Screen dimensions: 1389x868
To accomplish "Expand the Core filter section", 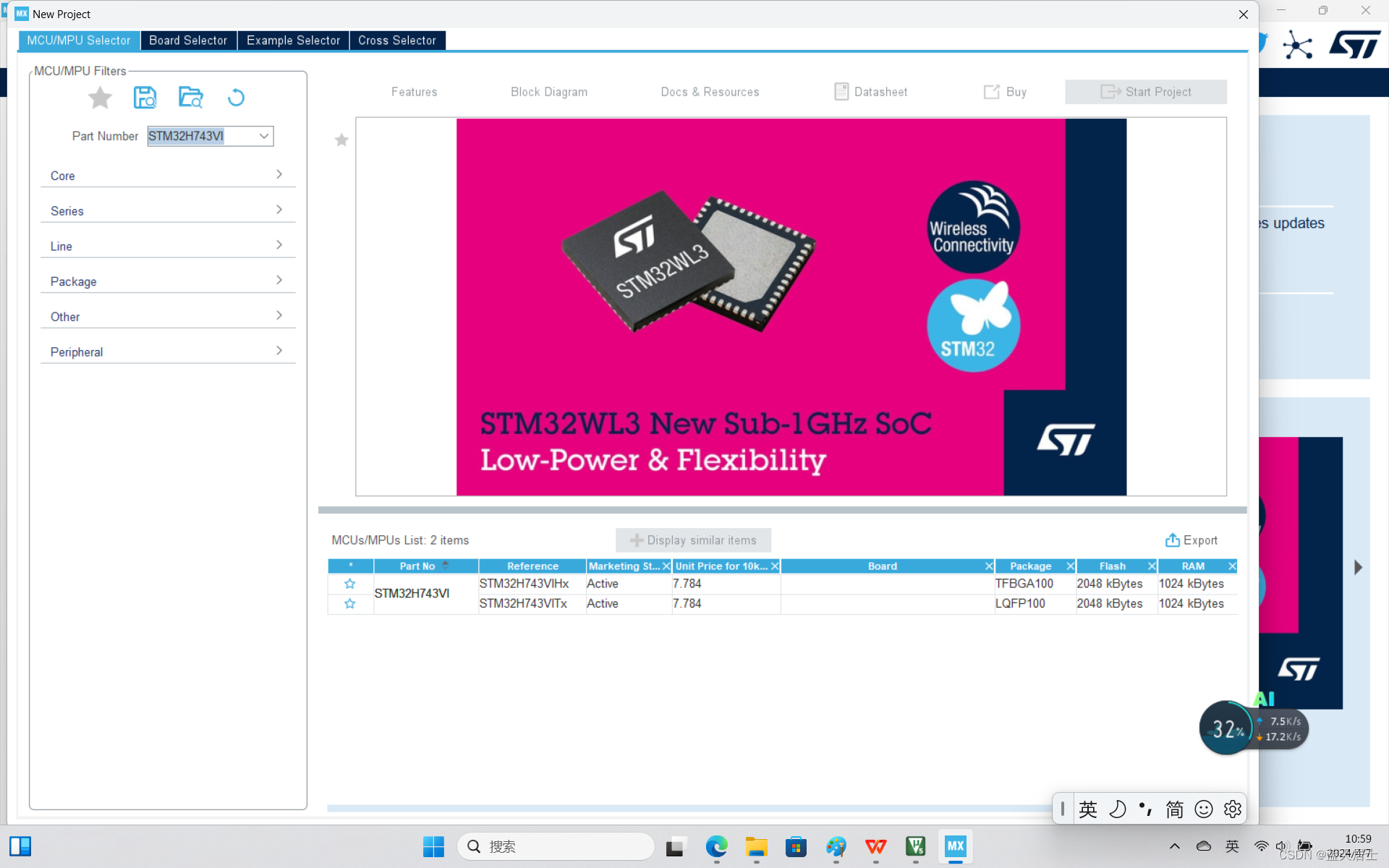I will [x=168, y=176].
